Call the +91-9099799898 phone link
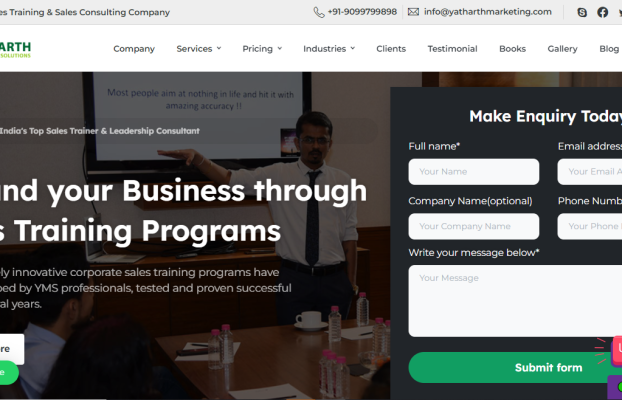 362,12
